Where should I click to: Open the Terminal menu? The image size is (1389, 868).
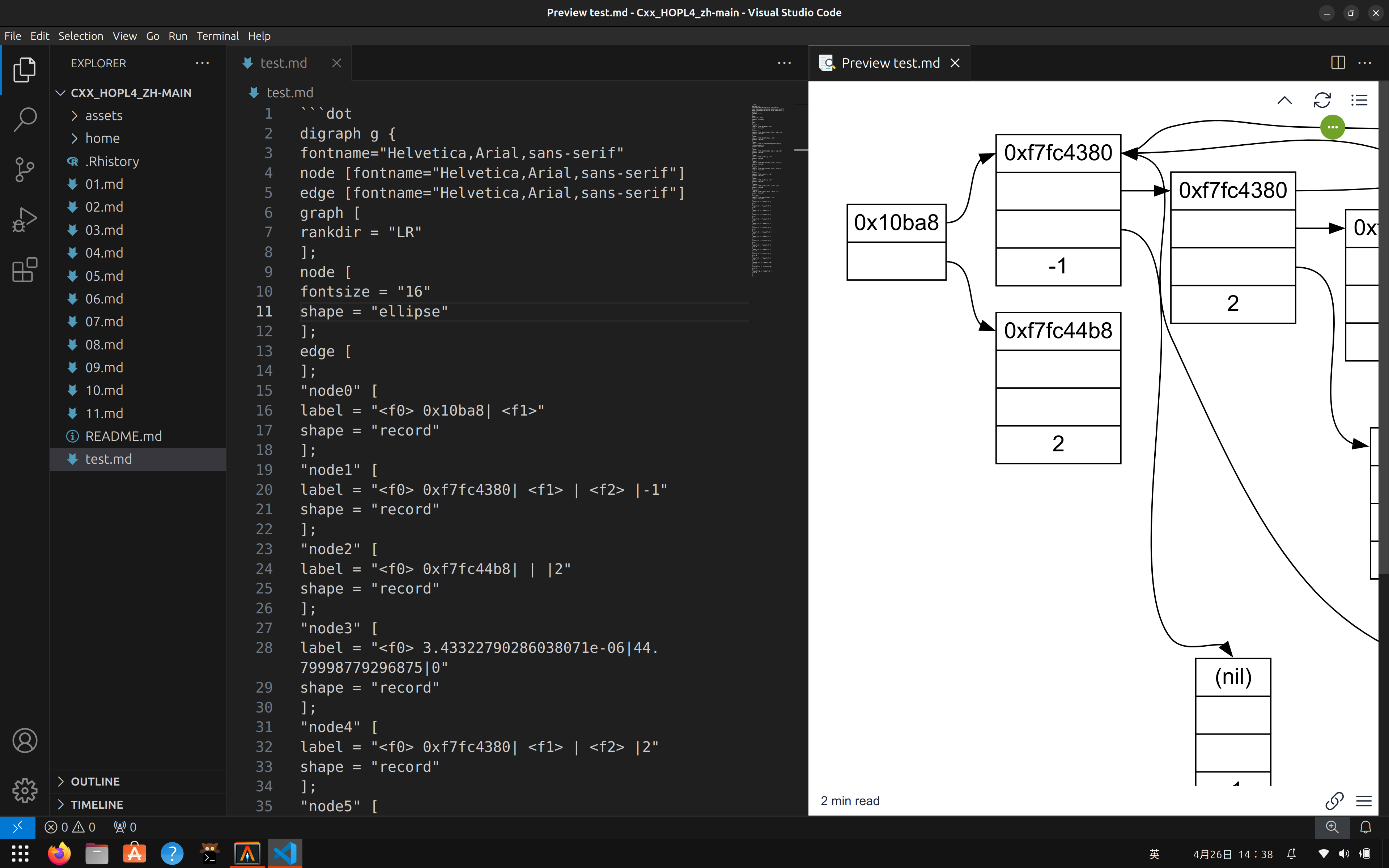coord(217,35)
